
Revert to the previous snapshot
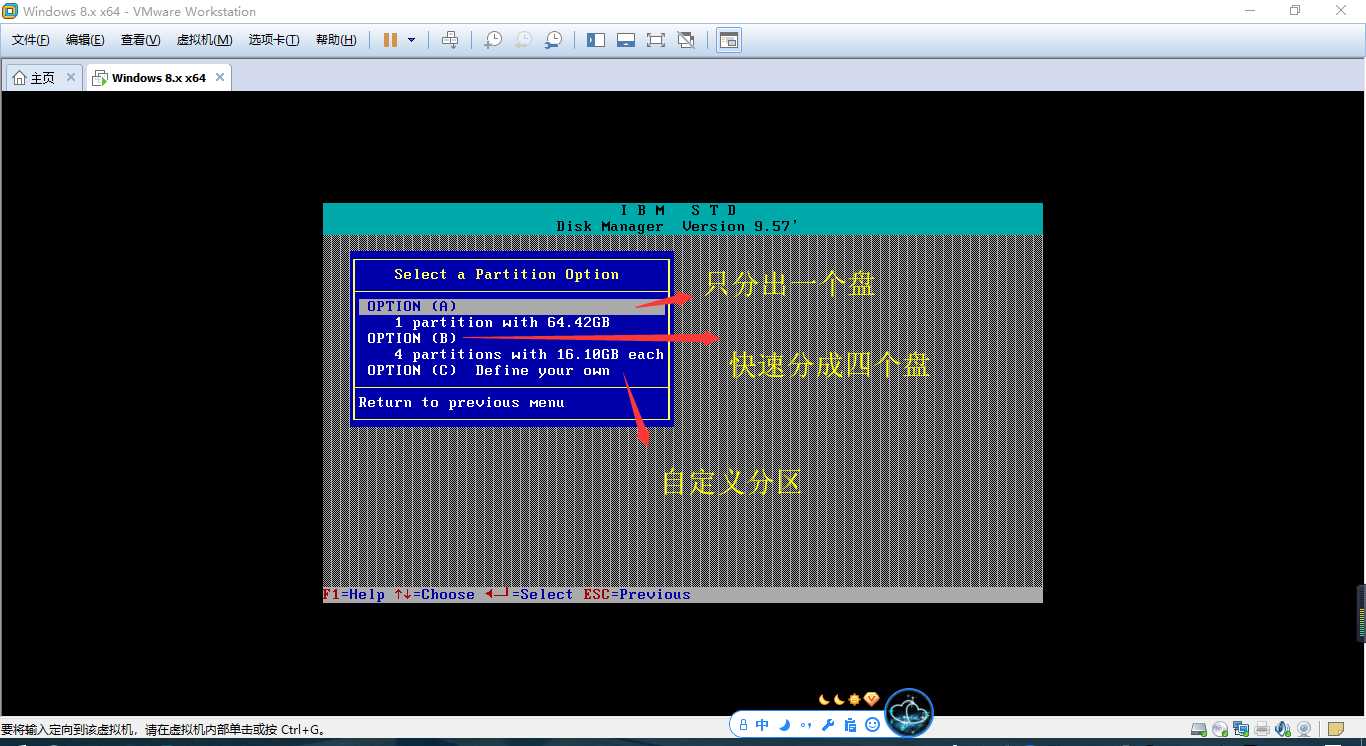tap(523, 40)
